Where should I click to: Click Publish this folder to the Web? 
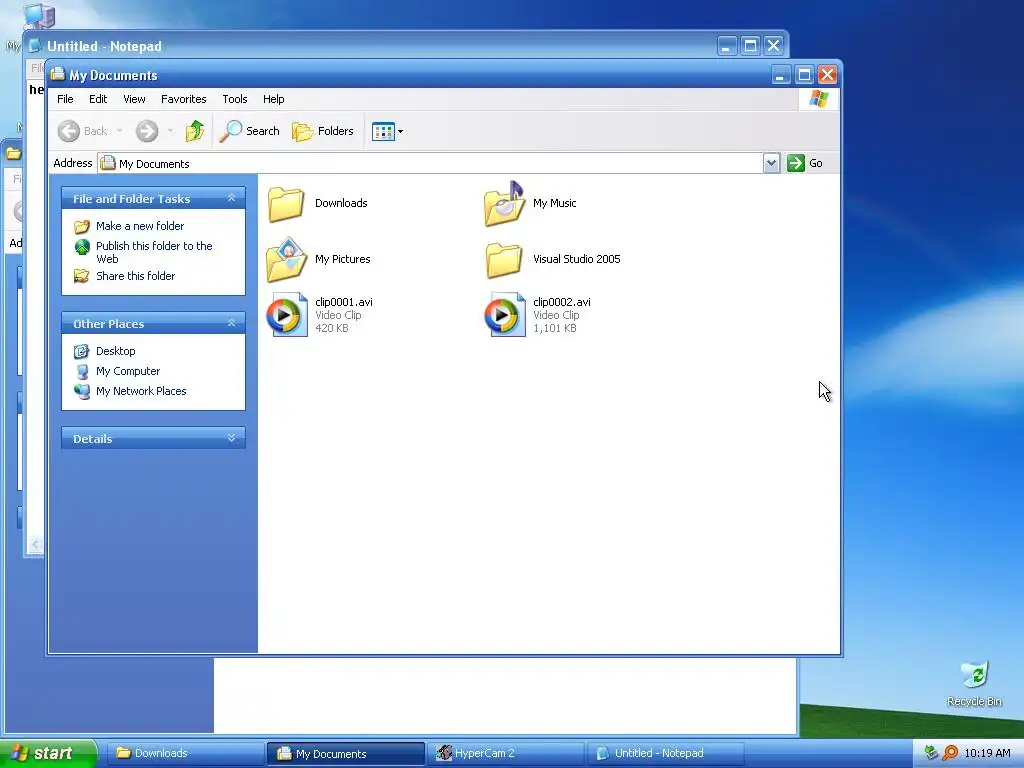click(x=154, y=252)
